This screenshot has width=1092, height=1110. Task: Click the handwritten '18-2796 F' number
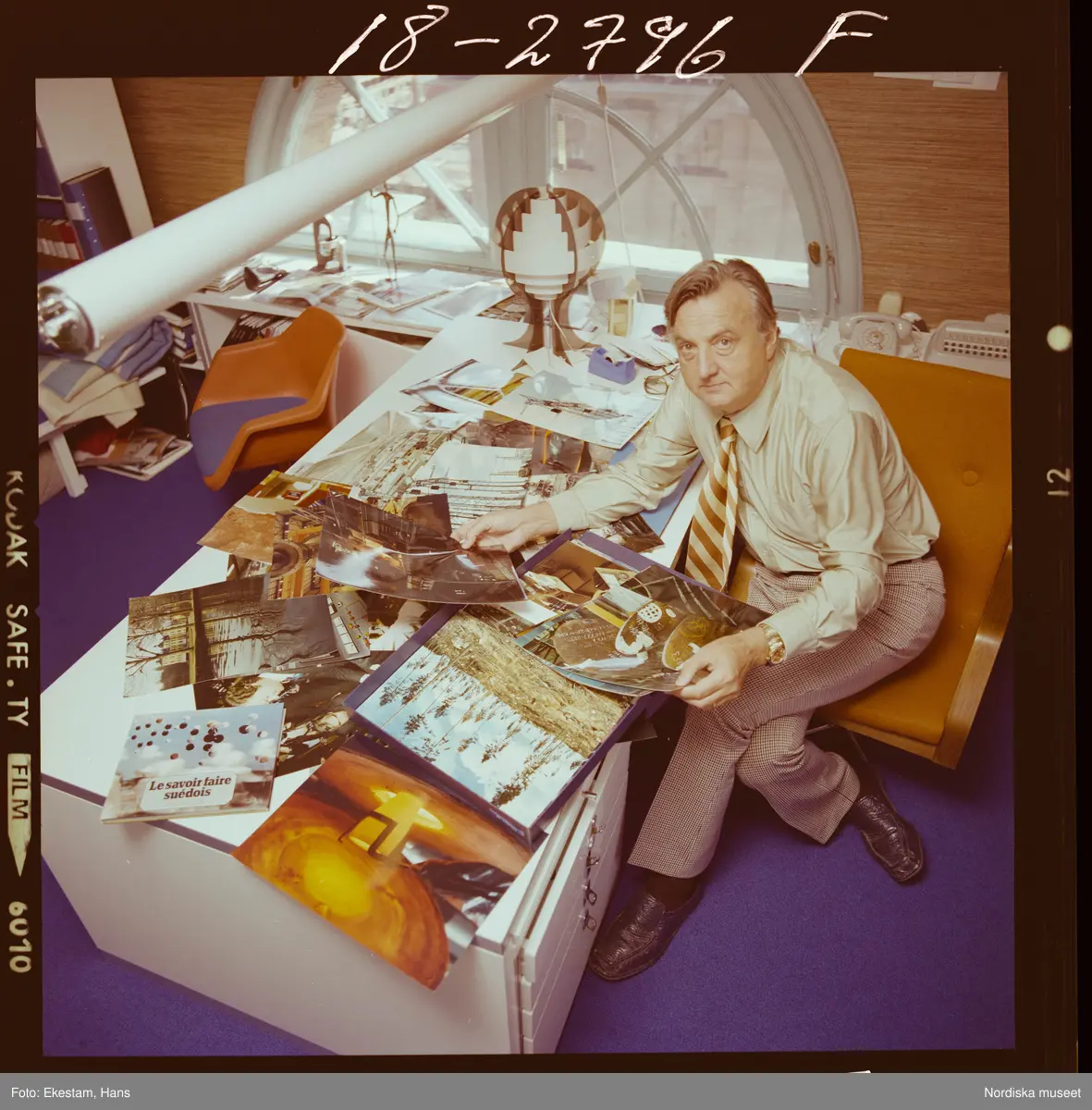pyautogui.click(x=601, y=42)
